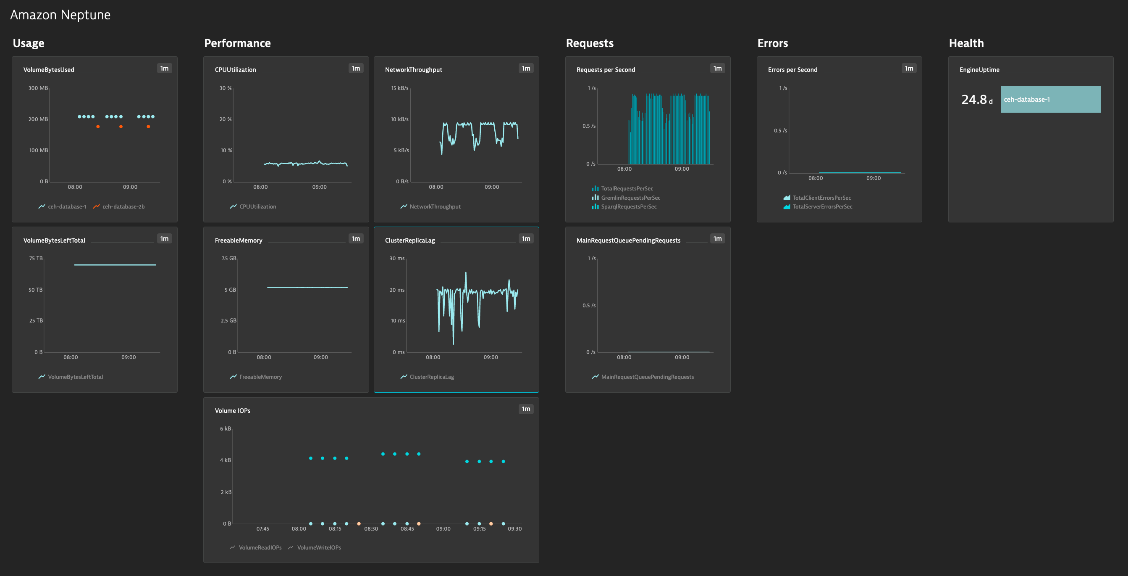Click the 1m badge on VolumeBytesLeftTotal tile
Viewport: 1128px width, 576px height.
tap(164, 239)
